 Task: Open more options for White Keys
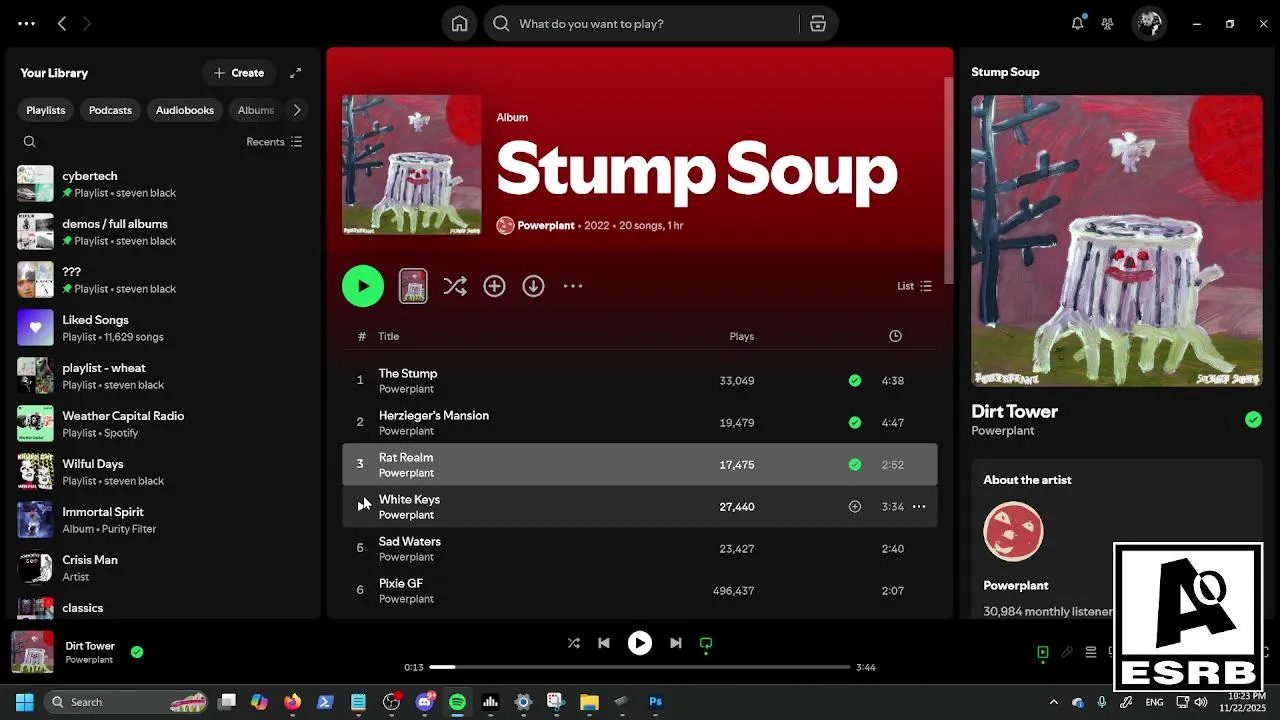pos(919,507)
